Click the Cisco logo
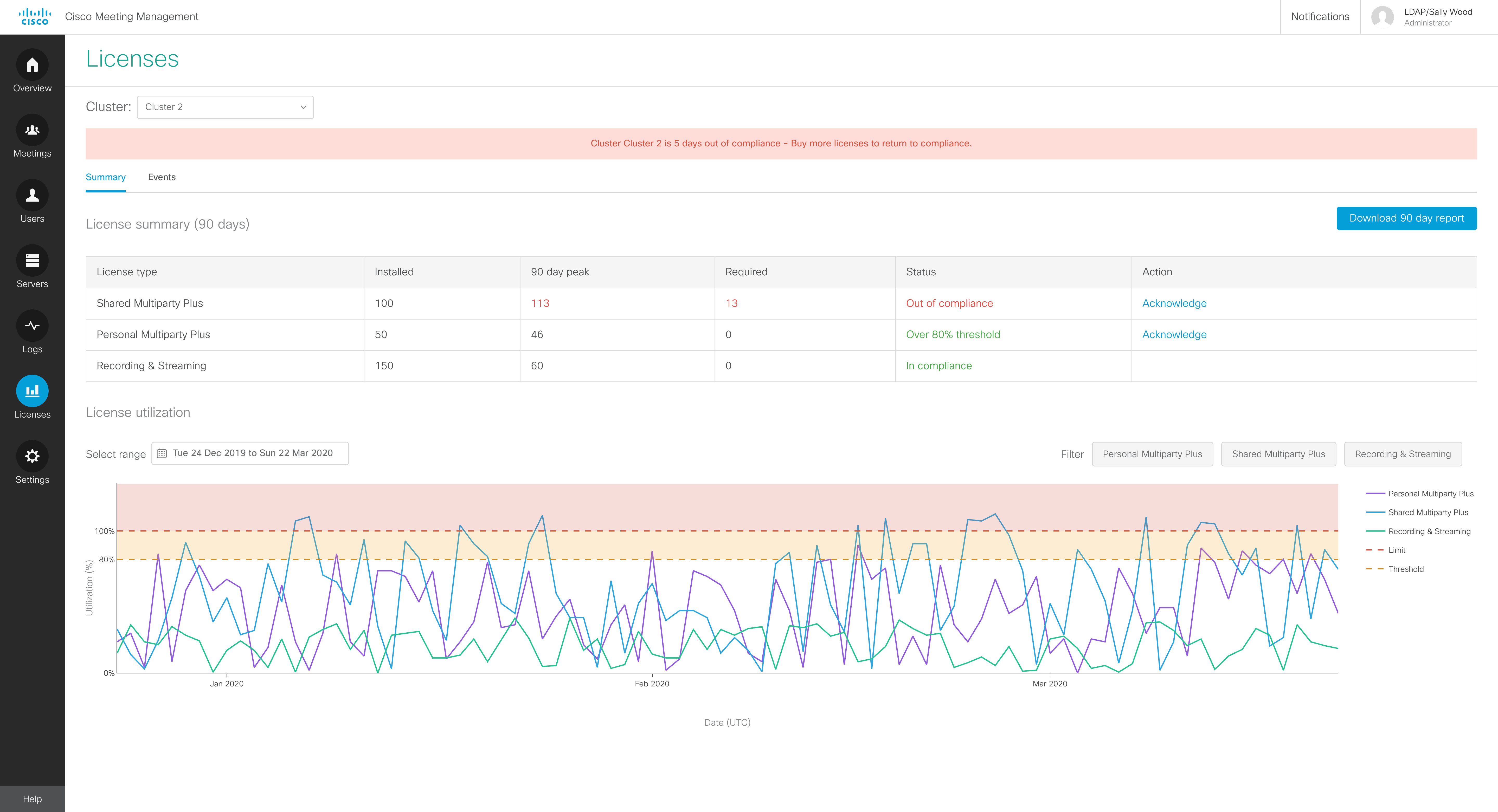Screen dimensions: 1498x812 (x=34, y=17)
